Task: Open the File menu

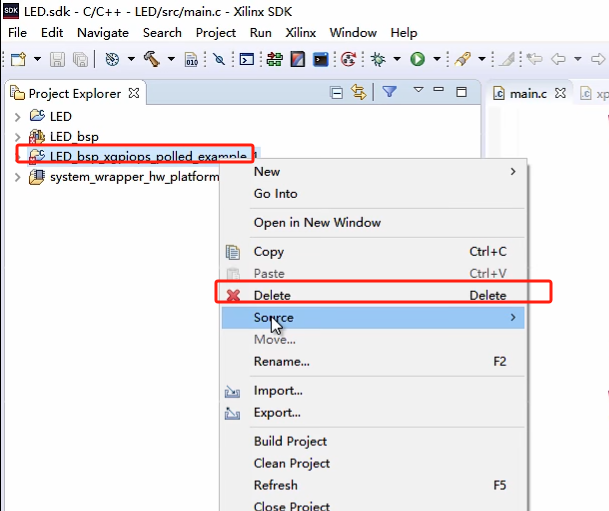Action: coord(17,33)
